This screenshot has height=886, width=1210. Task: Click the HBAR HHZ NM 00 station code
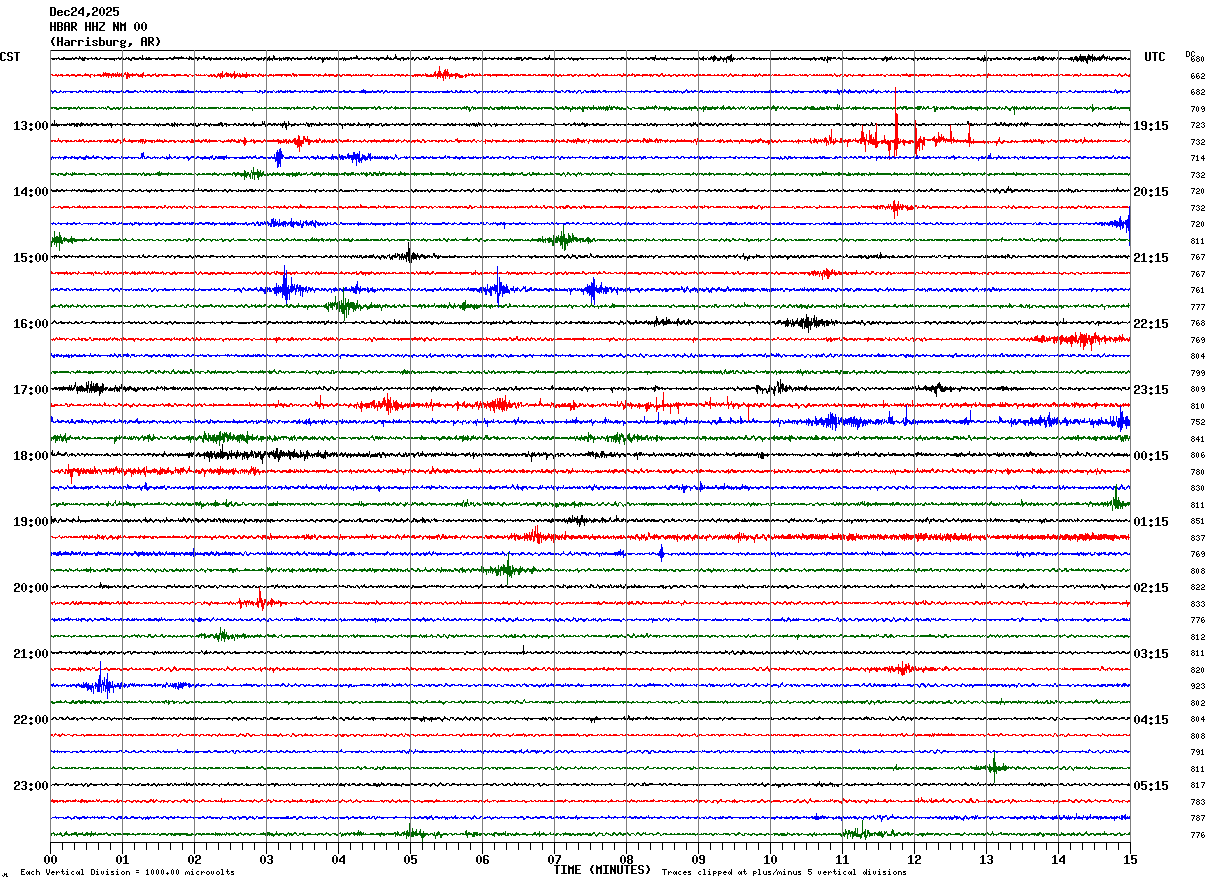tap(98, 27)
